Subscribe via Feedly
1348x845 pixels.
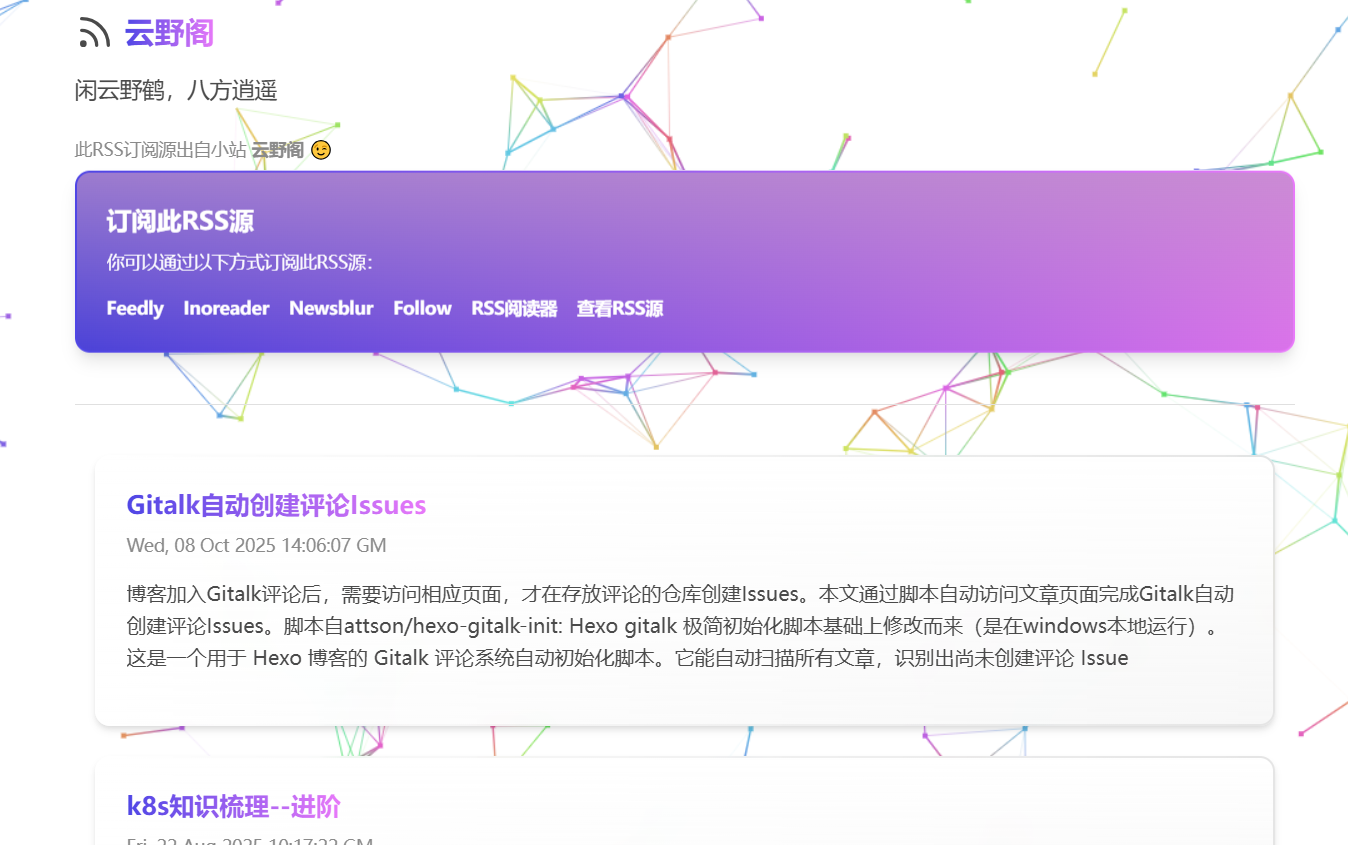(135, 308)
